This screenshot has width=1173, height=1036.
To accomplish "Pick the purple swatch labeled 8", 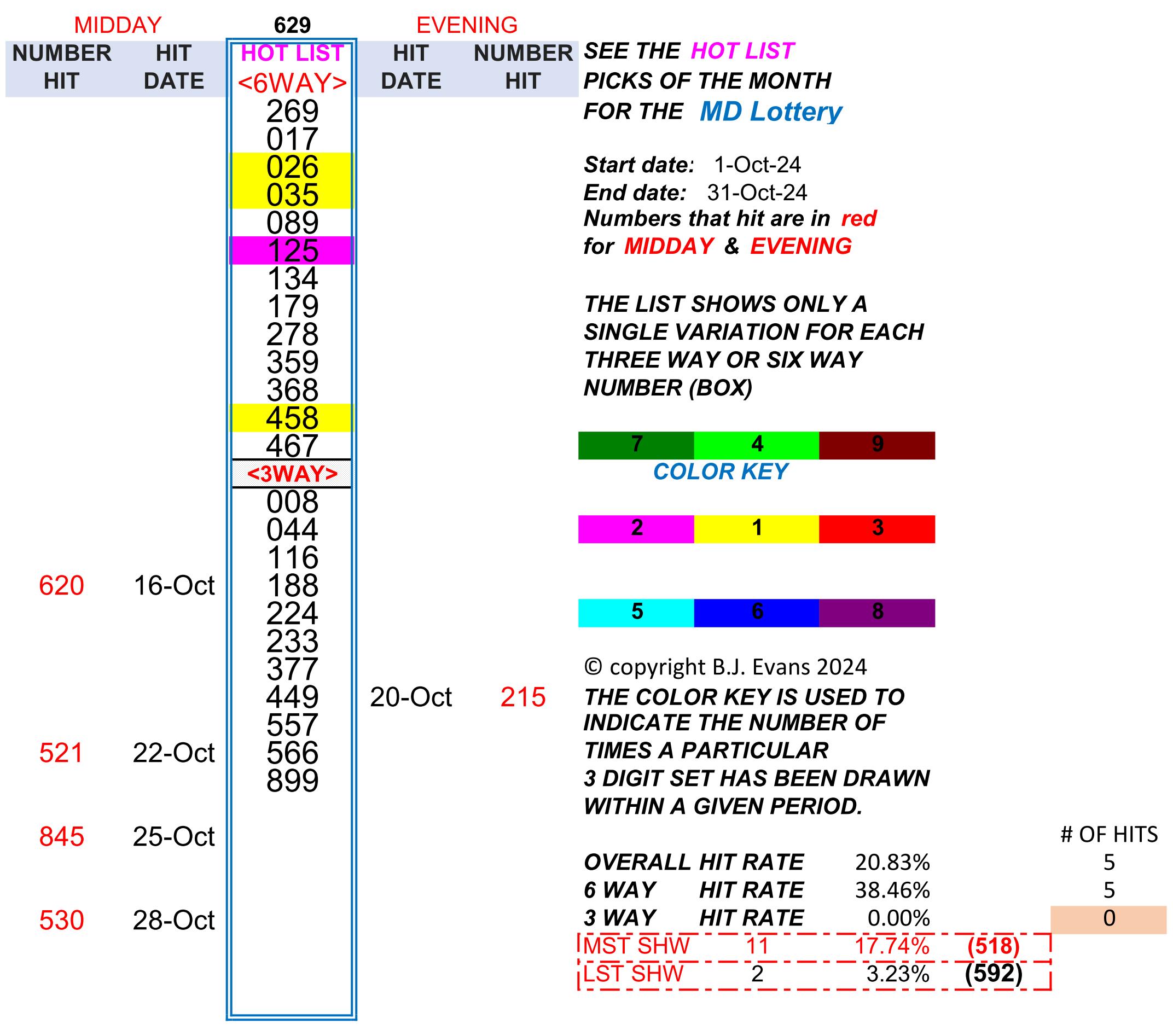I will [877, 613].
